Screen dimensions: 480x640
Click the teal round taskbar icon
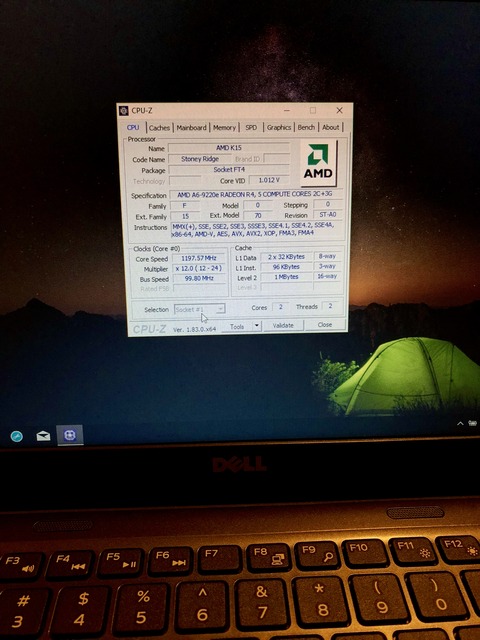(x=17, y=437)
